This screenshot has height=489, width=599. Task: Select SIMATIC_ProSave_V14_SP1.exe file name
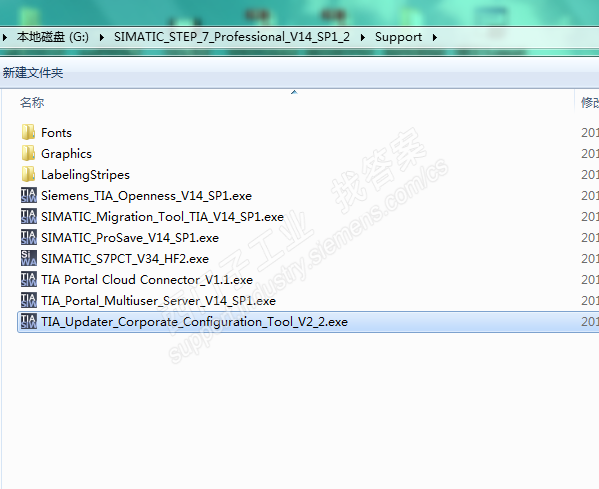(x=130, y=238)
